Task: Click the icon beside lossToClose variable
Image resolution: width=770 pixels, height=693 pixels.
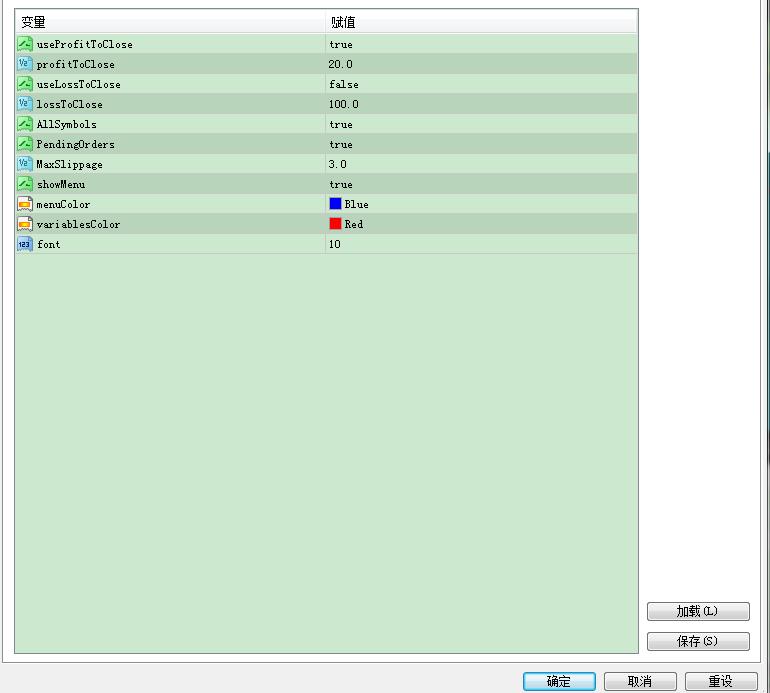Action: 25,104
